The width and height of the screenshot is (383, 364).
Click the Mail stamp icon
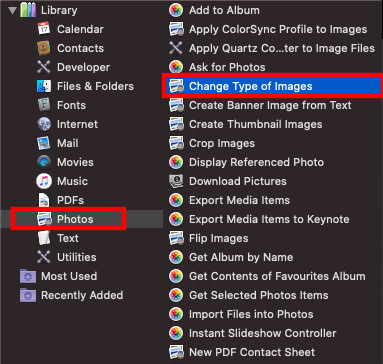point(44,143)
